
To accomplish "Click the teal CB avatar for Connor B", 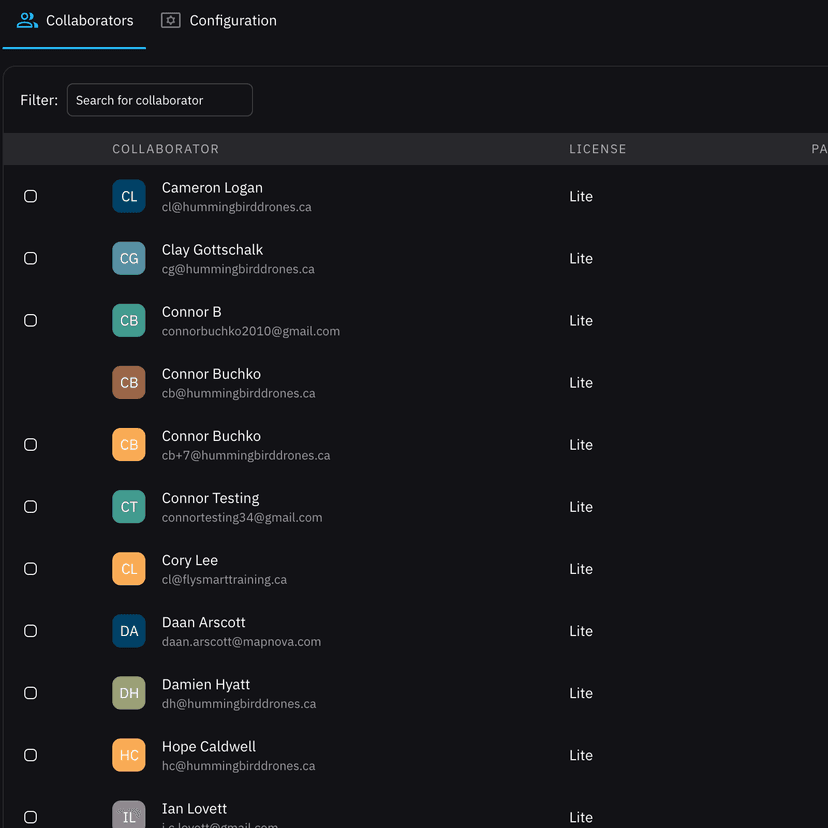I will [x=129, y=321].
